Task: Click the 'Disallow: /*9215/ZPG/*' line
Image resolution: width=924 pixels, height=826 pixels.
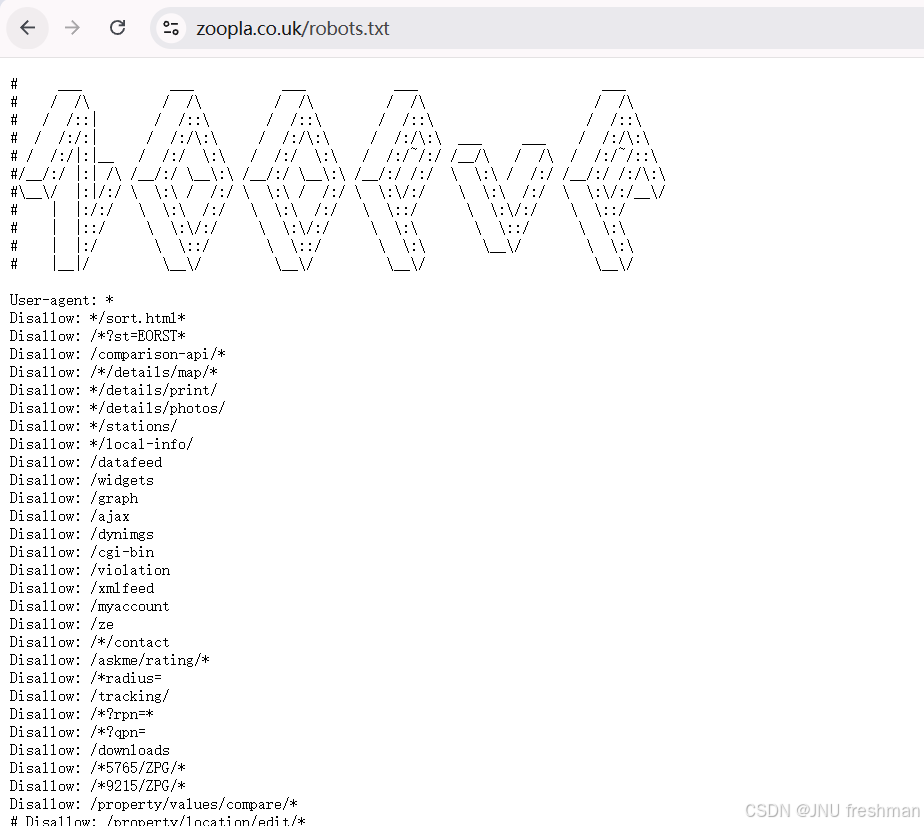Action: pyautogui.click(x=98, y=787)
